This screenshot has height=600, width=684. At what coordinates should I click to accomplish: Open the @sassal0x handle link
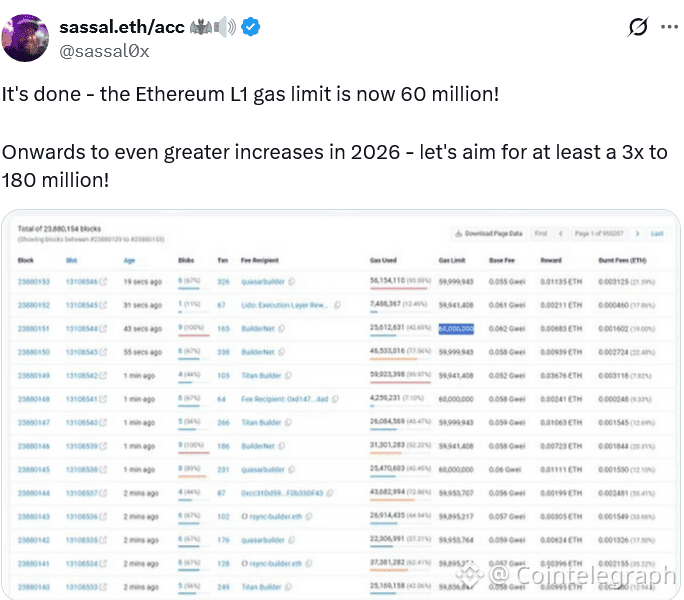coord(105,51)
